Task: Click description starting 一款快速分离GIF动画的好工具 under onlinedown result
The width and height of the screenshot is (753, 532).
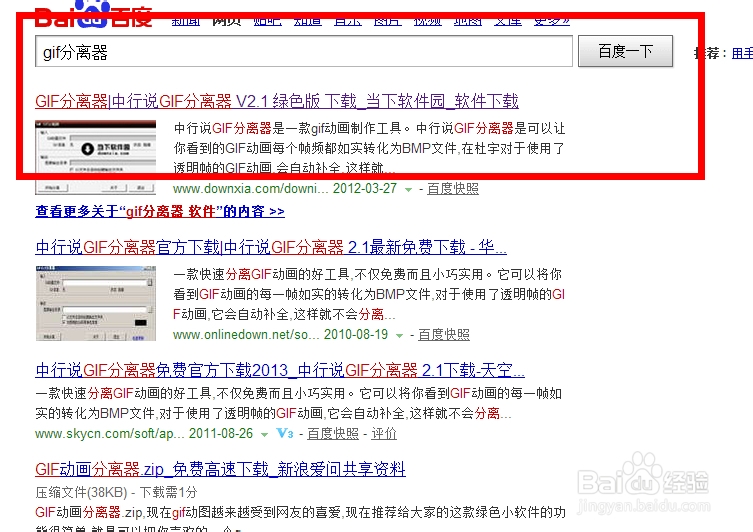Action: point(369,294)
